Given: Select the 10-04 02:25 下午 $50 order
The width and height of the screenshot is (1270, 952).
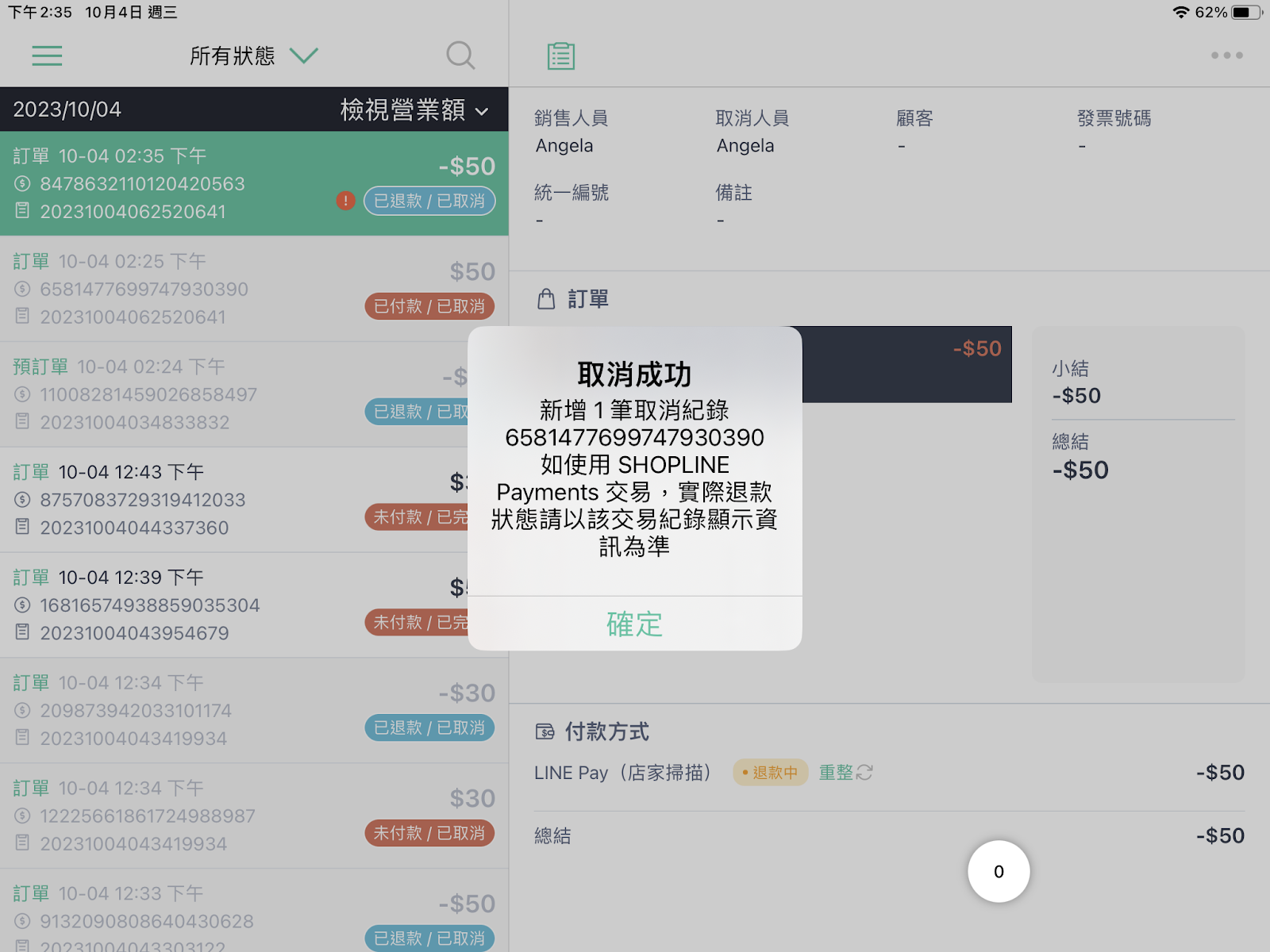Looking at the screenshot, I should [x=254, y=289].
